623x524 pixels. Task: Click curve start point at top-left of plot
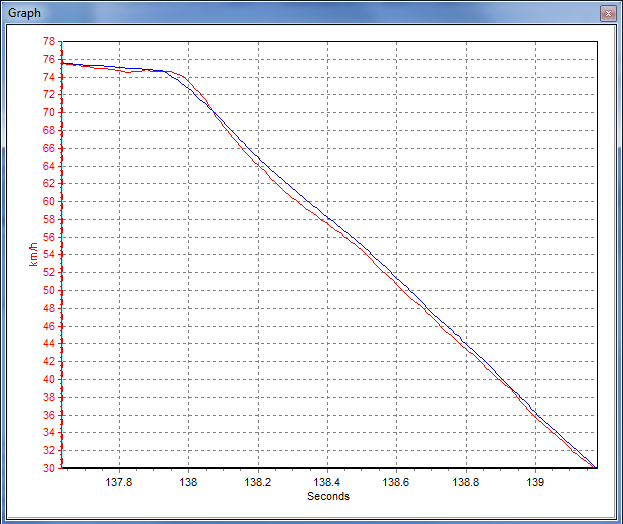tap(63, 63)
